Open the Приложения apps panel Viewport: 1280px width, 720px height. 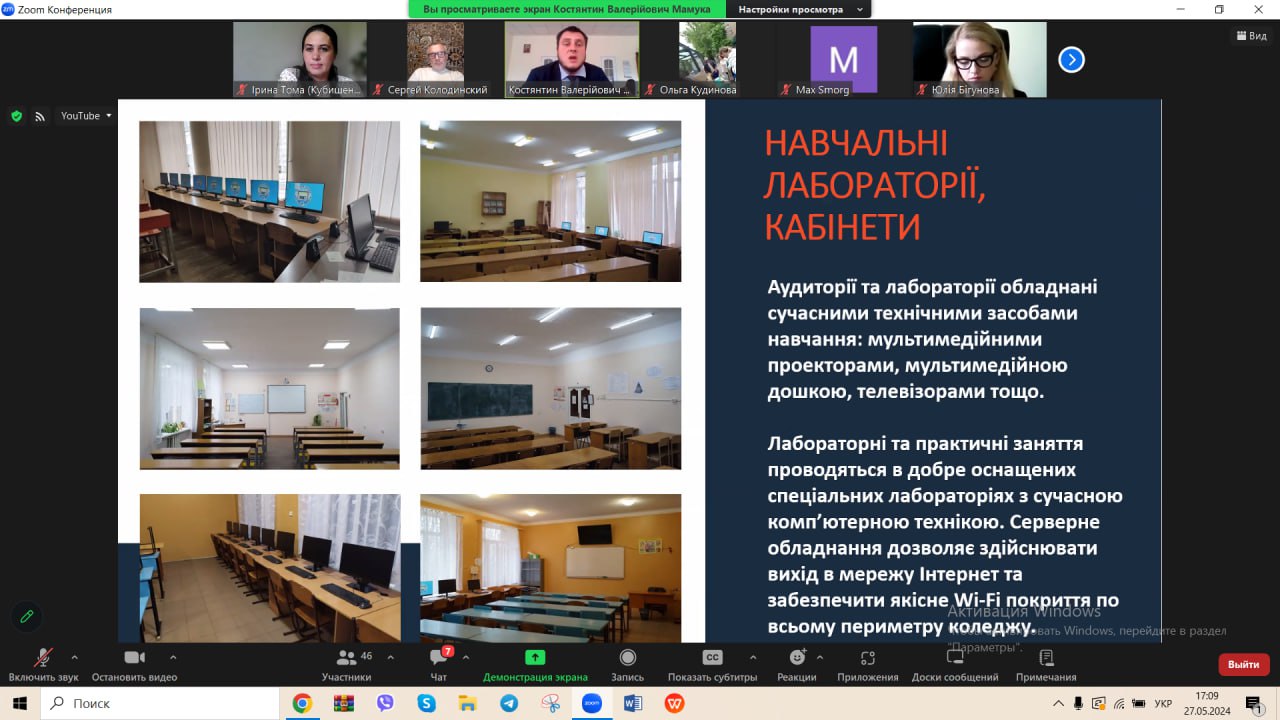point(867,658)
